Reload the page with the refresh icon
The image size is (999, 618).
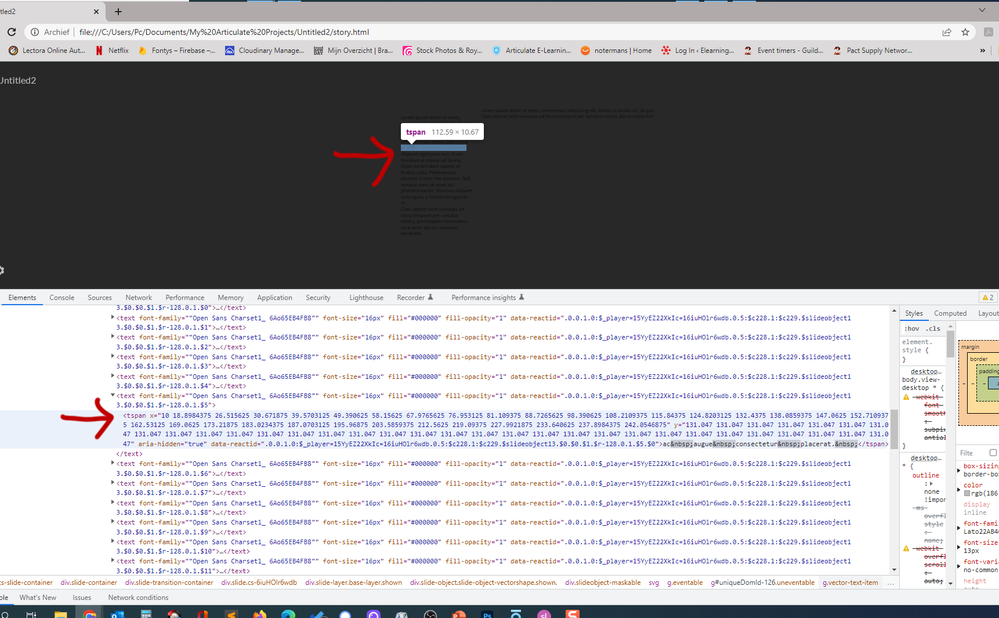pos(11,32)
